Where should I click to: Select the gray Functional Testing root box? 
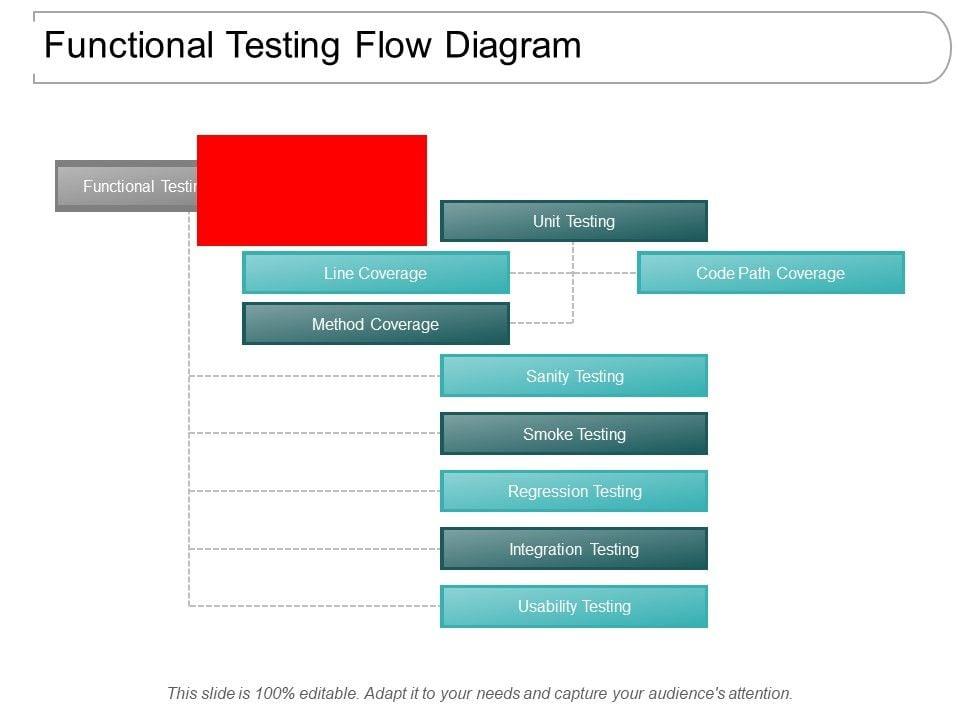[x=126, y=186]
